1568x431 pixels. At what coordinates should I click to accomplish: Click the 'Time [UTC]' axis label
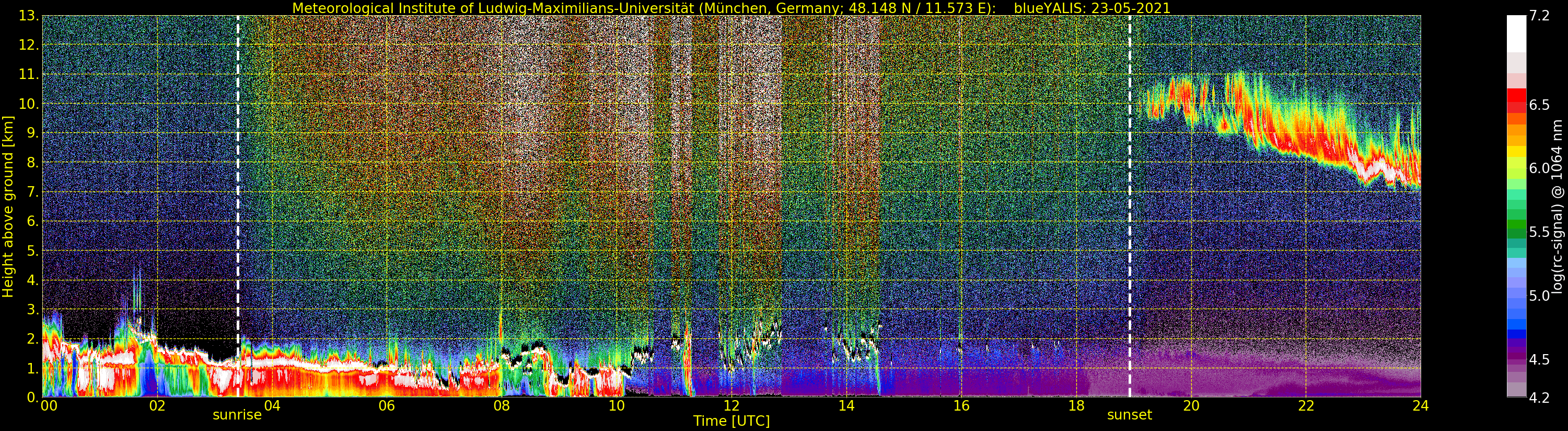[x=731, y=421]
